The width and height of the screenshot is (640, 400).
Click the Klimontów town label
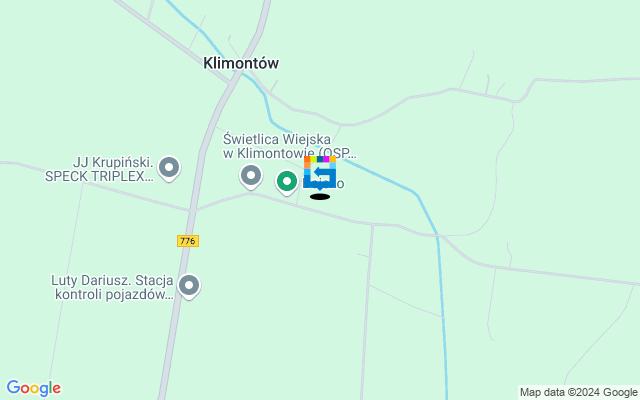tap(241, 63)
